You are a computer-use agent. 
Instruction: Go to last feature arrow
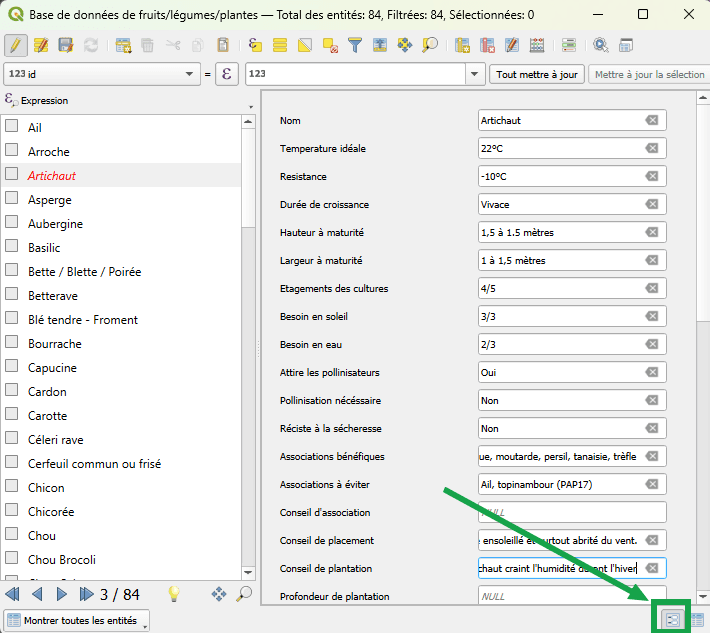[86, 594]
